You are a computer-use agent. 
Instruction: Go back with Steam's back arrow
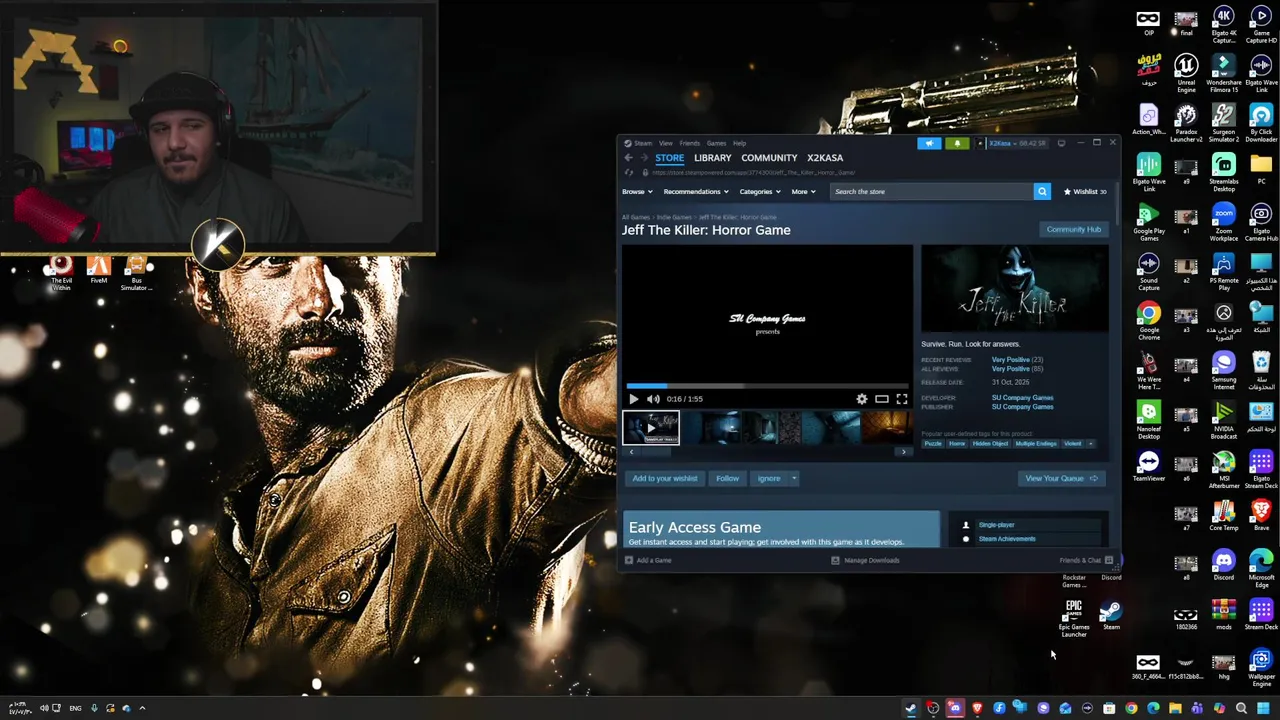628,158
